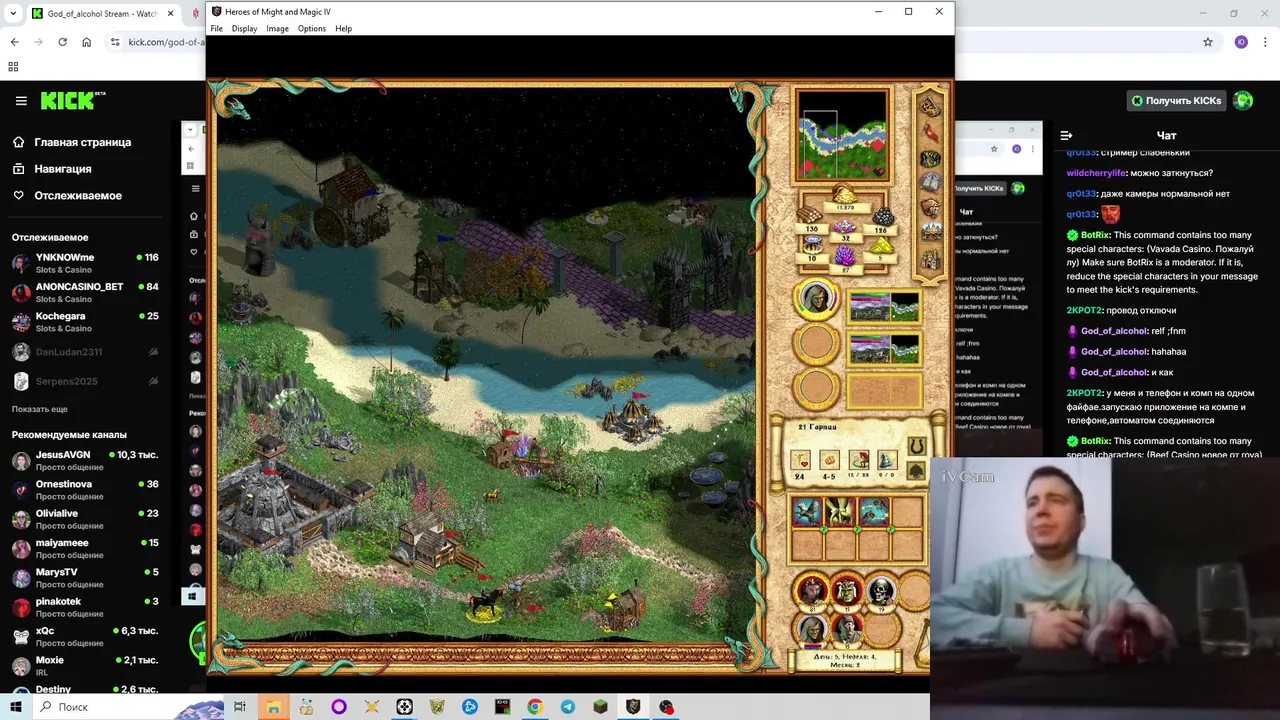Open the Kochegara channel
The width and height of the screenshot is (1280, 720).
85,321
